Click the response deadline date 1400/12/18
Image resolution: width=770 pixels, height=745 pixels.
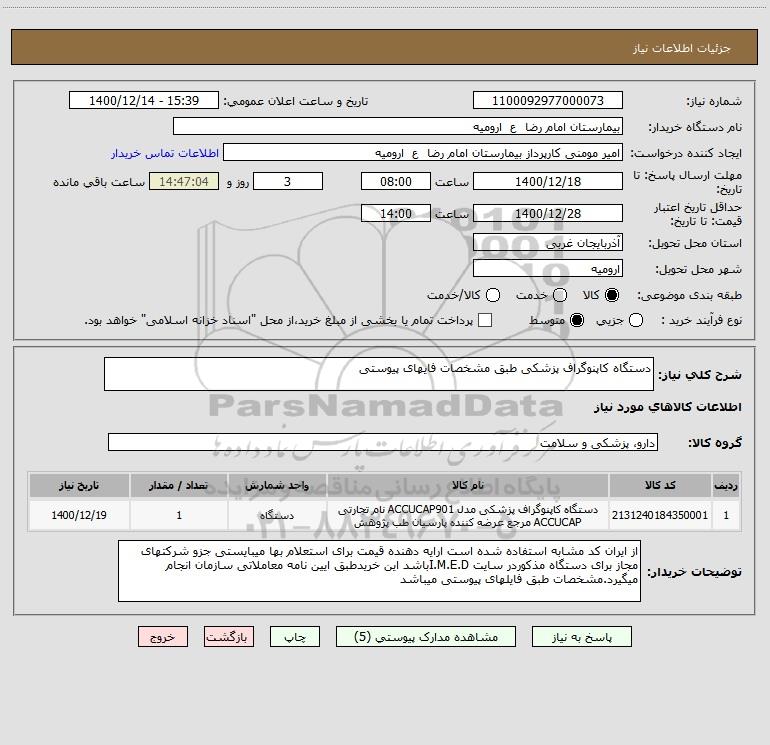(548, 181)
